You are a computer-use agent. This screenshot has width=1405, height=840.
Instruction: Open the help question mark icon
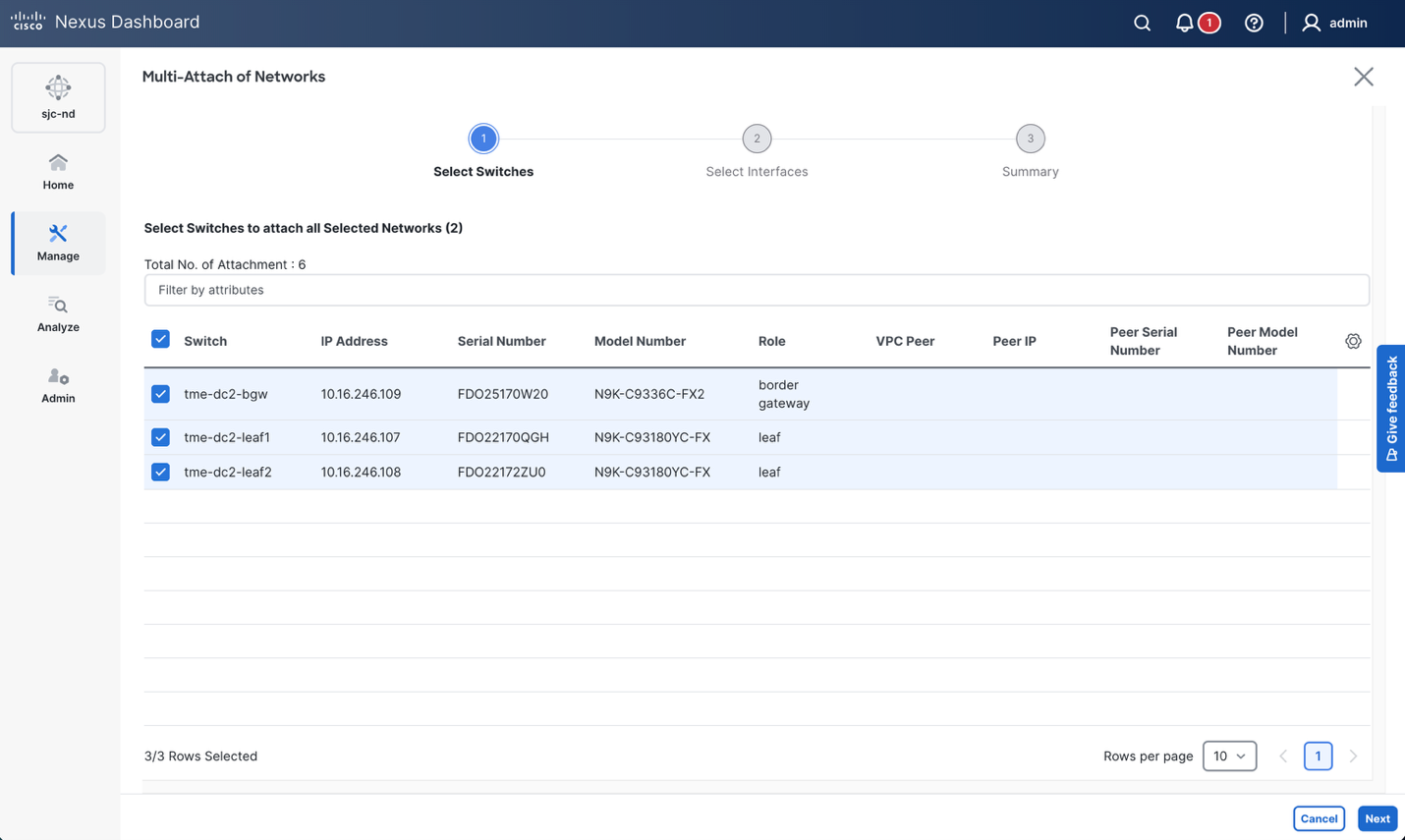pos(1254,23)
